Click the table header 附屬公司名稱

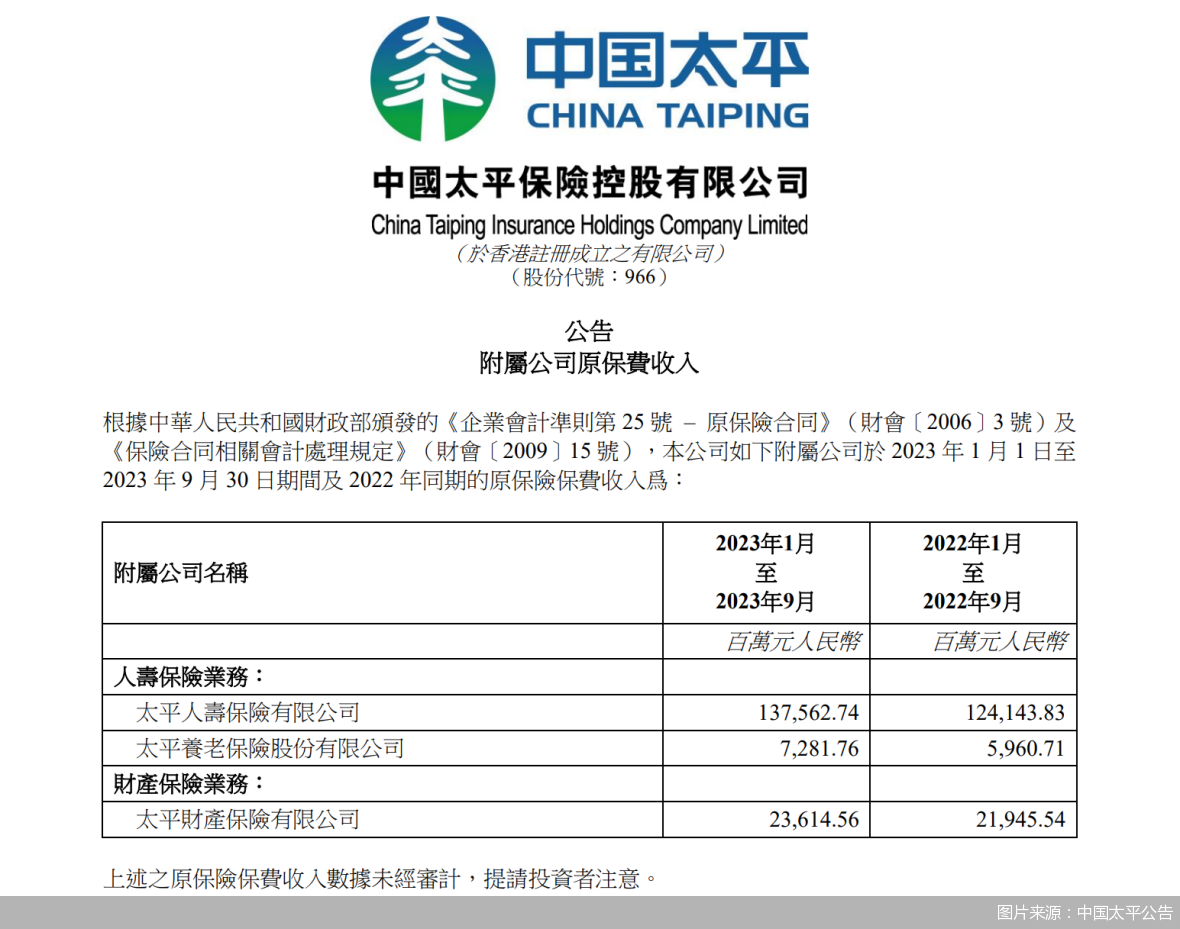pos(181,573)
